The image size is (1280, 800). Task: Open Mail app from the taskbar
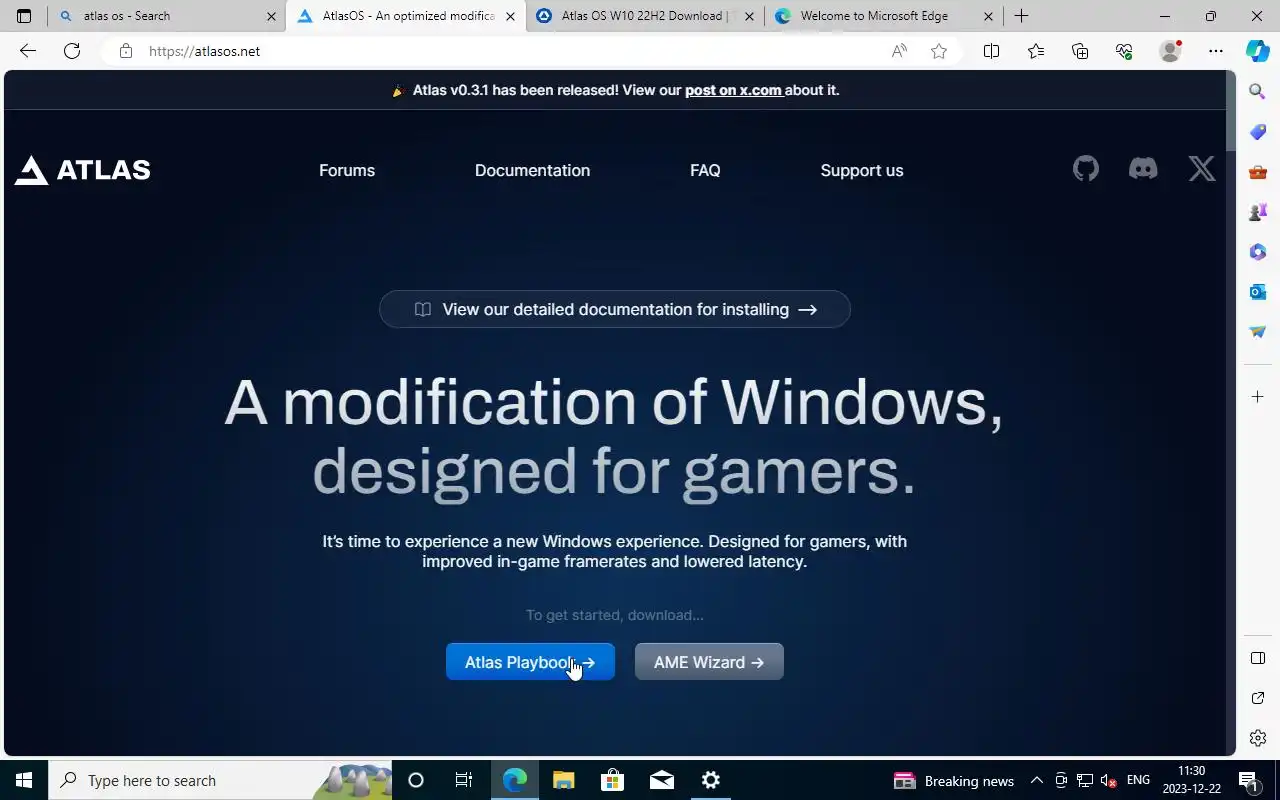[662, 780]
